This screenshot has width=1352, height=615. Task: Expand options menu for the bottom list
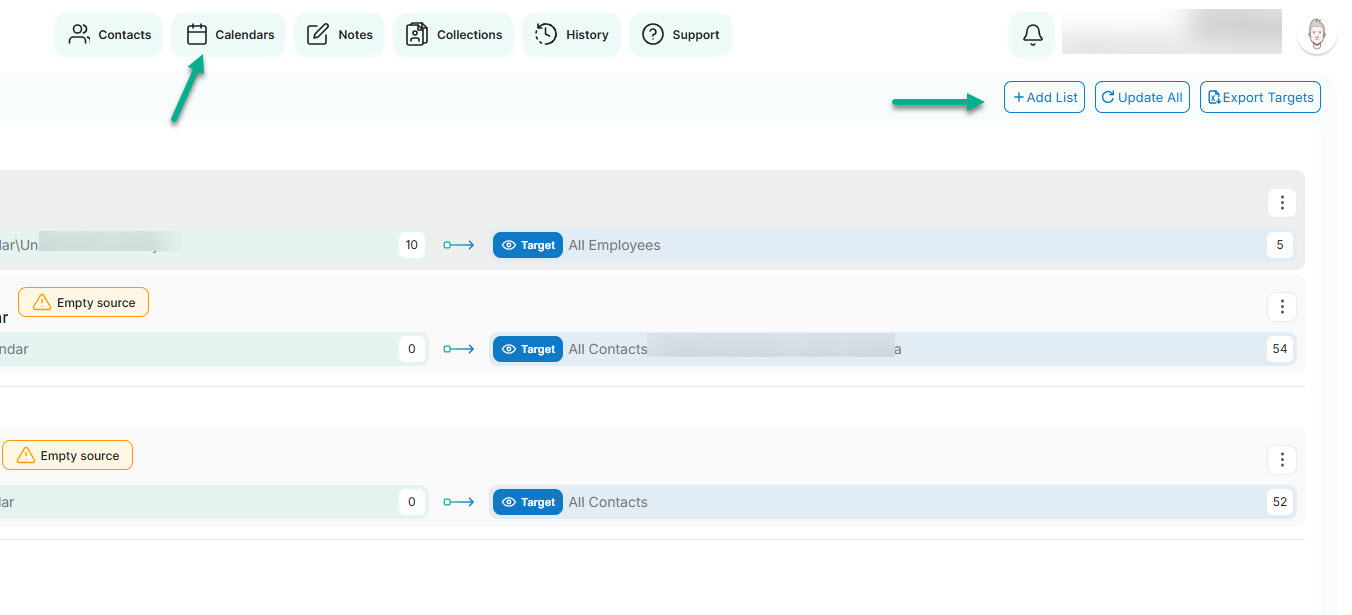point(1281,459)
